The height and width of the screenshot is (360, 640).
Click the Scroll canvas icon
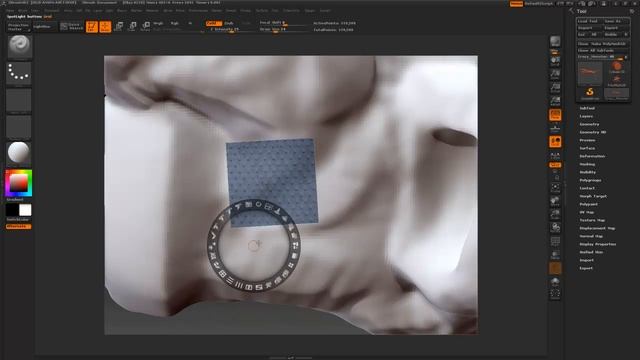click(555, 61)
